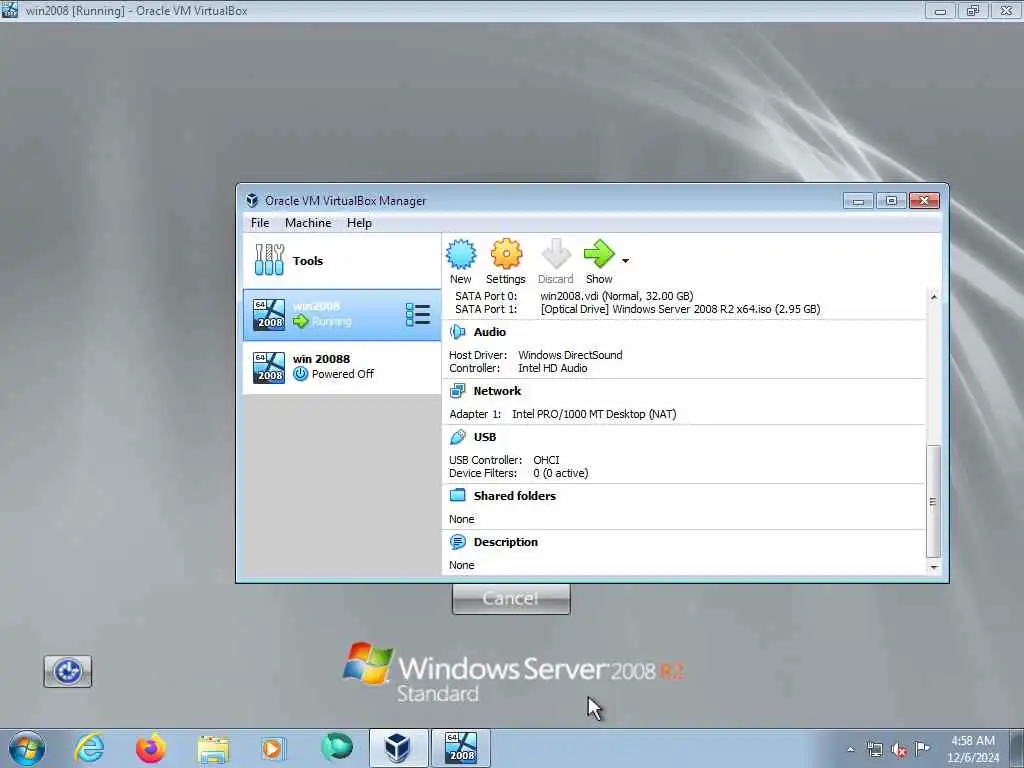Select the Tools item in sidebar

tap(342, 261)
